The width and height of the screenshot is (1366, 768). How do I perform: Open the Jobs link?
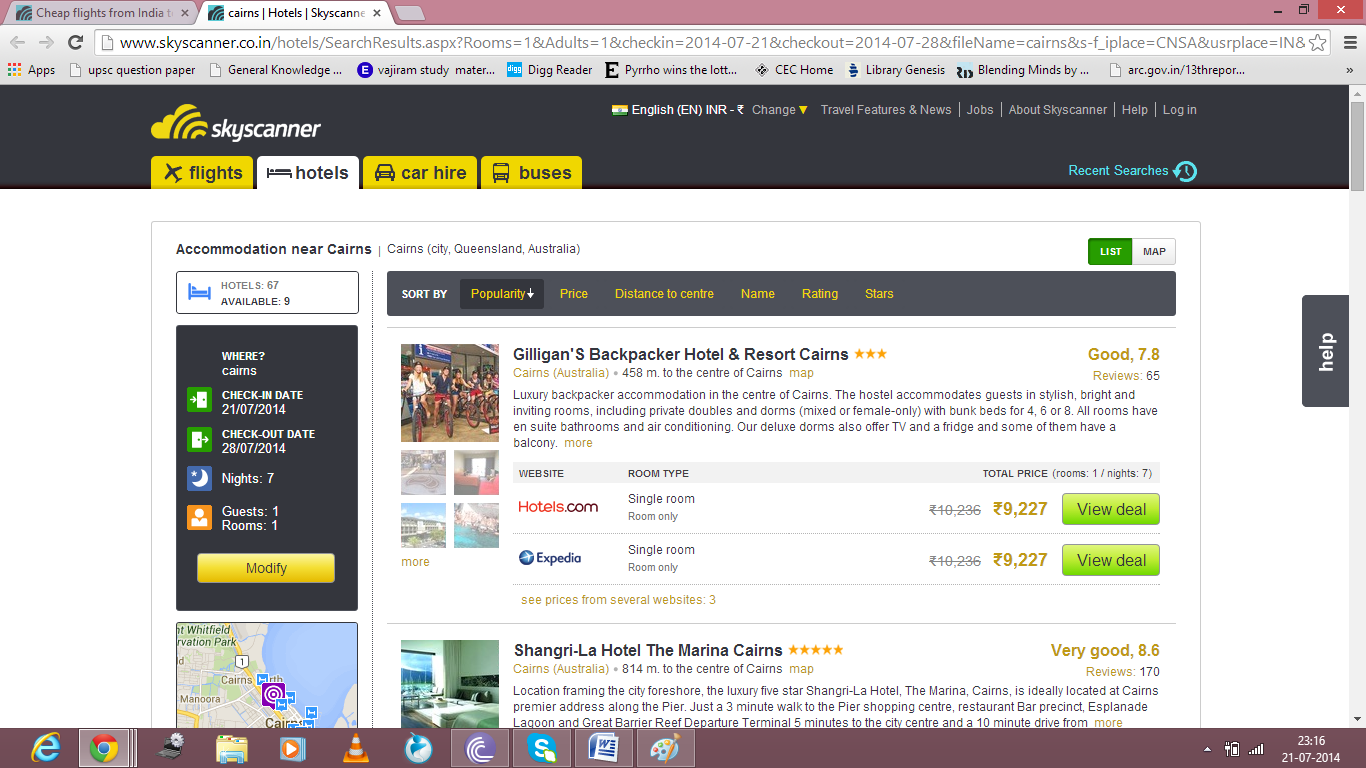(x=980, y=110)
